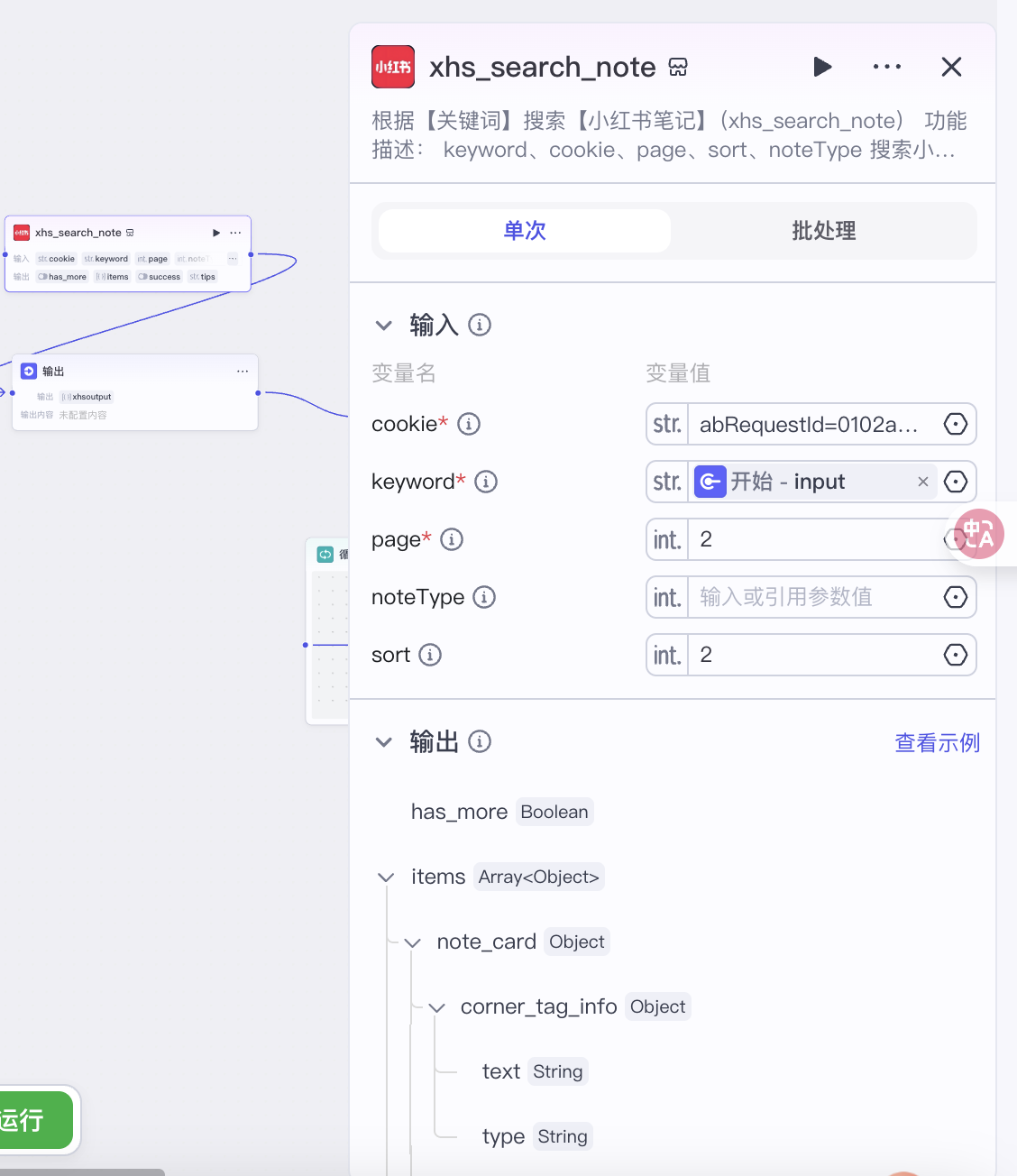Click the floating translate widget icon

[979, 534]
